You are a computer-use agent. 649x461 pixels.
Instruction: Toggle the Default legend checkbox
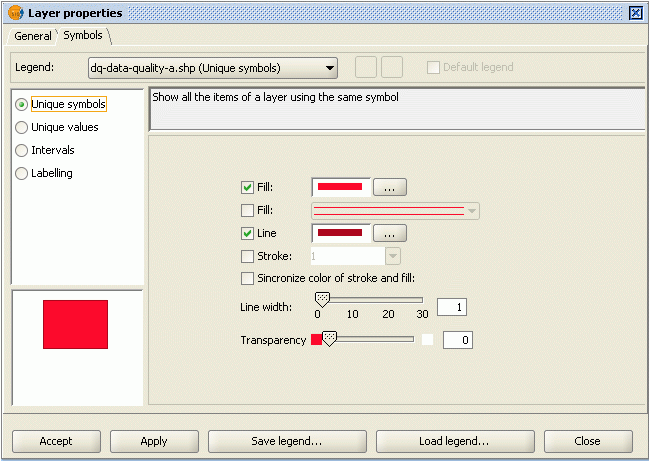(x=433, y=67)
